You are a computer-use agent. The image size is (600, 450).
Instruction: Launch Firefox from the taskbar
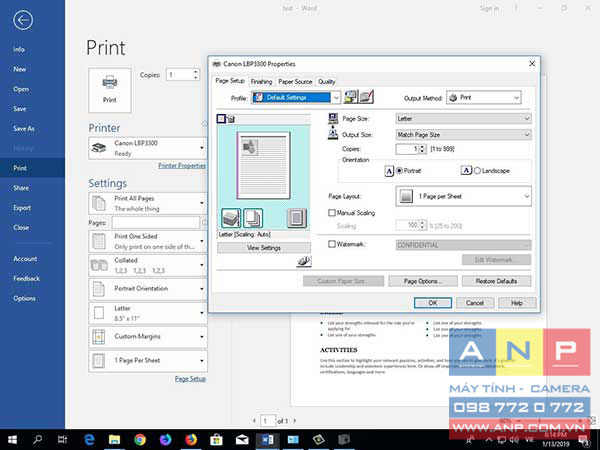(x=191, y=440)
